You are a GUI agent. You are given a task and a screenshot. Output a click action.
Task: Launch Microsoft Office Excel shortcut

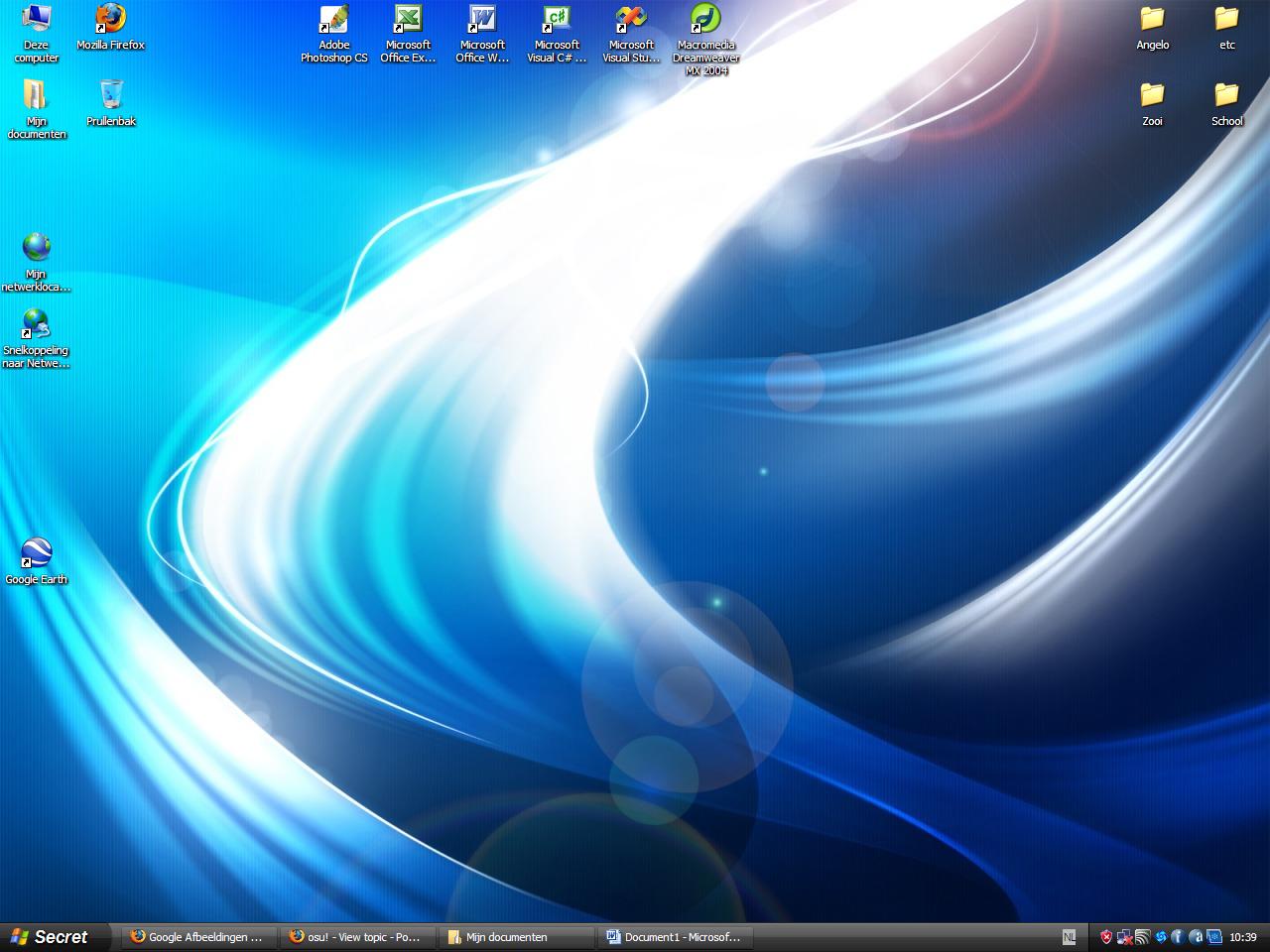pyautogui.click(x=409, y=33)
